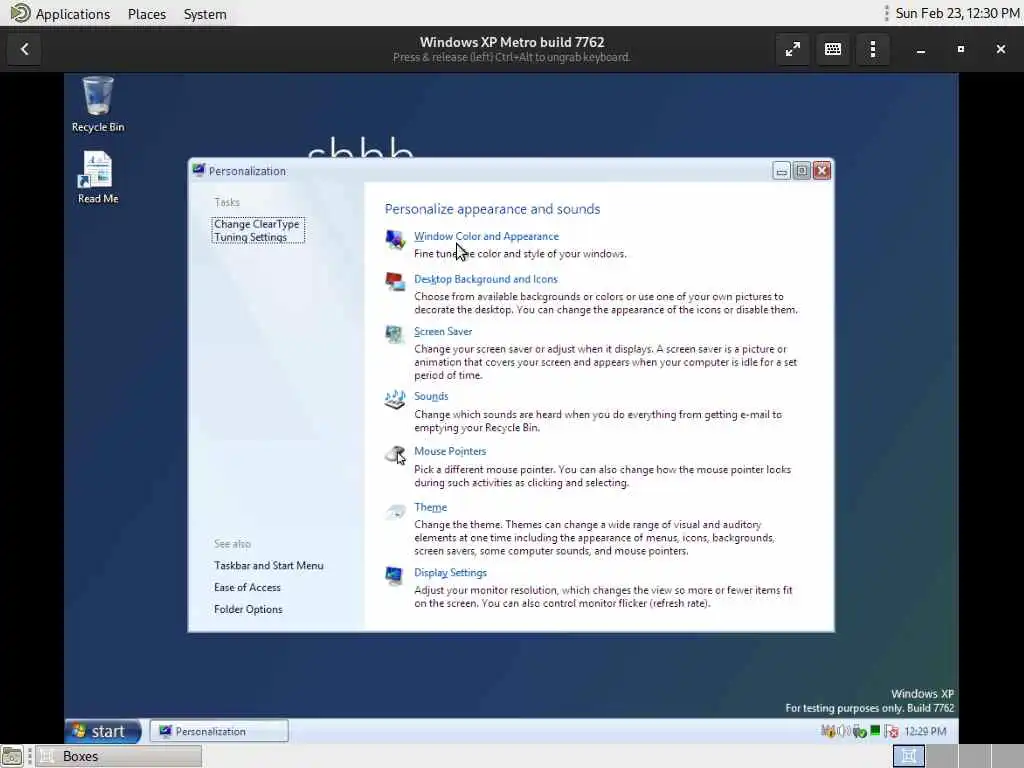
Task: Click the volume speaker tray icon
Action: [x=843, y=731]
